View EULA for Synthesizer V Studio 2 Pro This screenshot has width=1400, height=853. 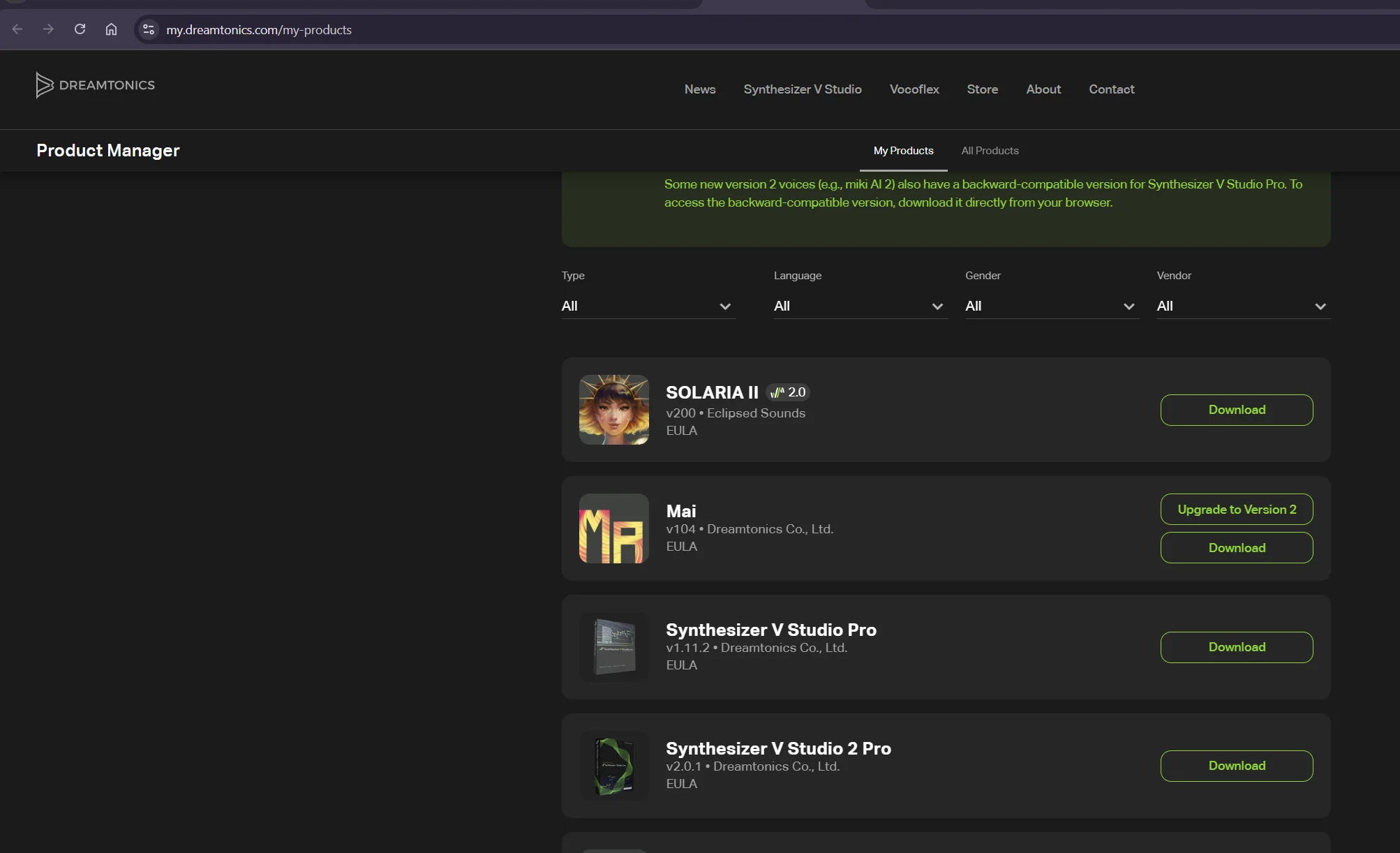(x=681, y=784)
